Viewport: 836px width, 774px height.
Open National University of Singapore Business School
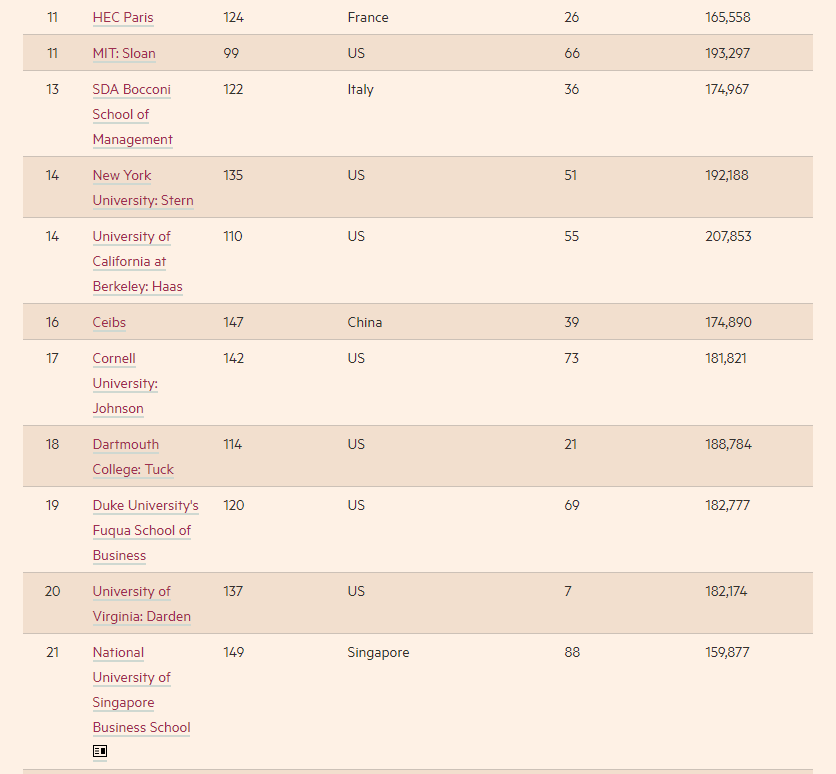click(x=141, y=690)
